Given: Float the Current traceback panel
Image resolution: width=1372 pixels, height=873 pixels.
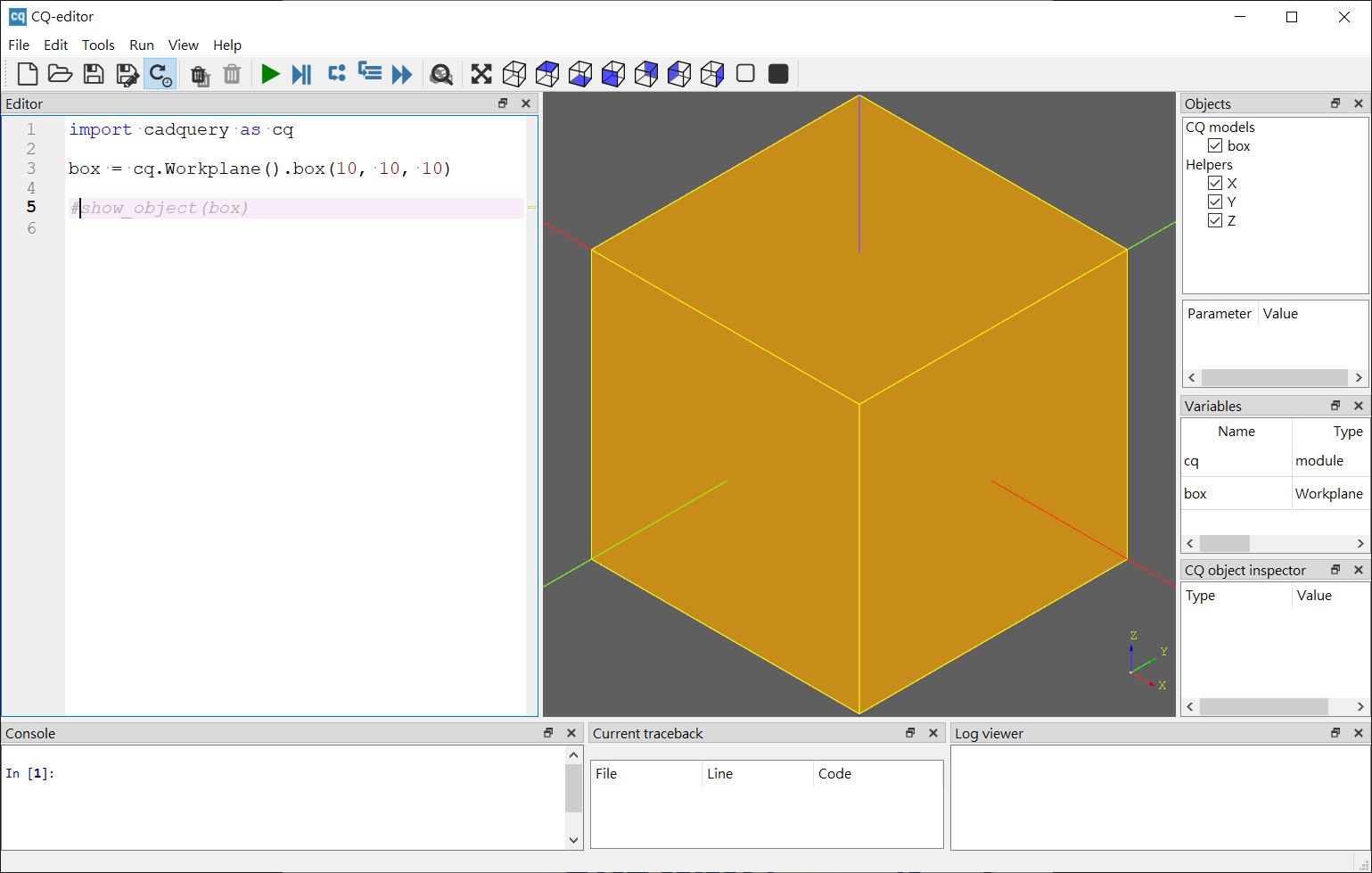Looking at the screenshot, I should [910, 733].
